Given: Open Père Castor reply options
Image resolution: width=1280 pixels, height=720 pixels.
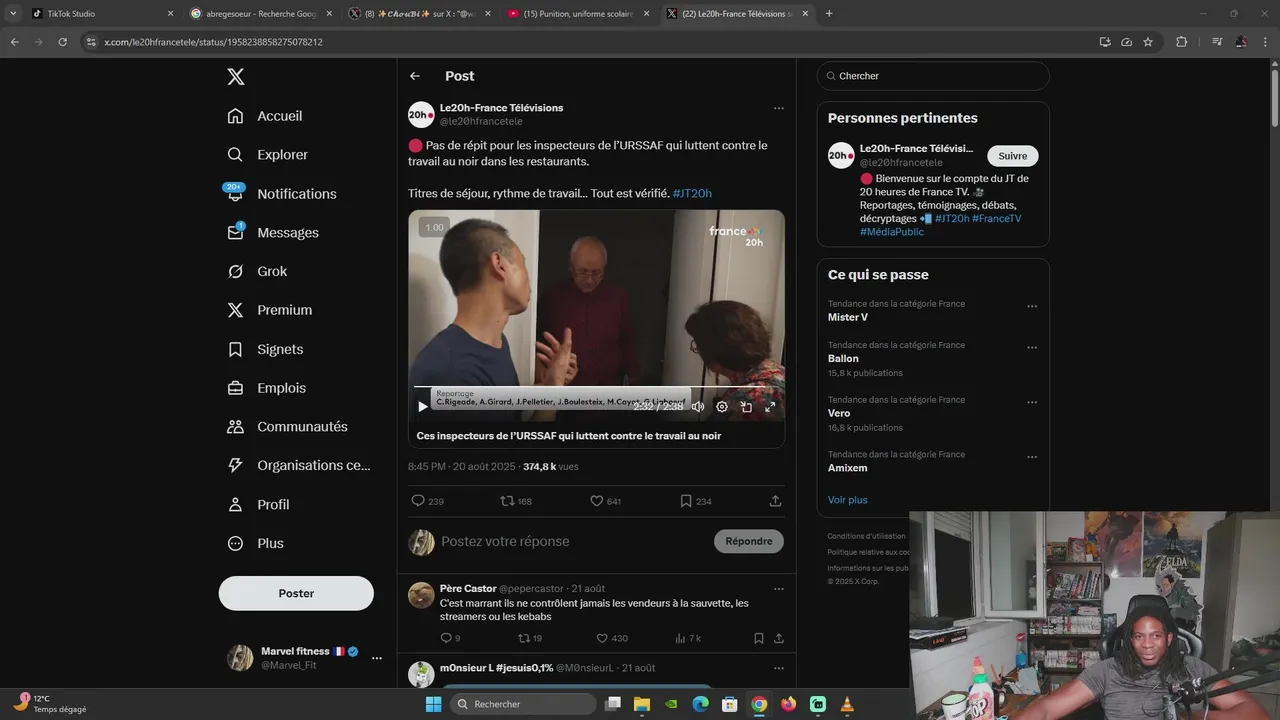Looking at the screenshot, I should (x=778, y=589).
